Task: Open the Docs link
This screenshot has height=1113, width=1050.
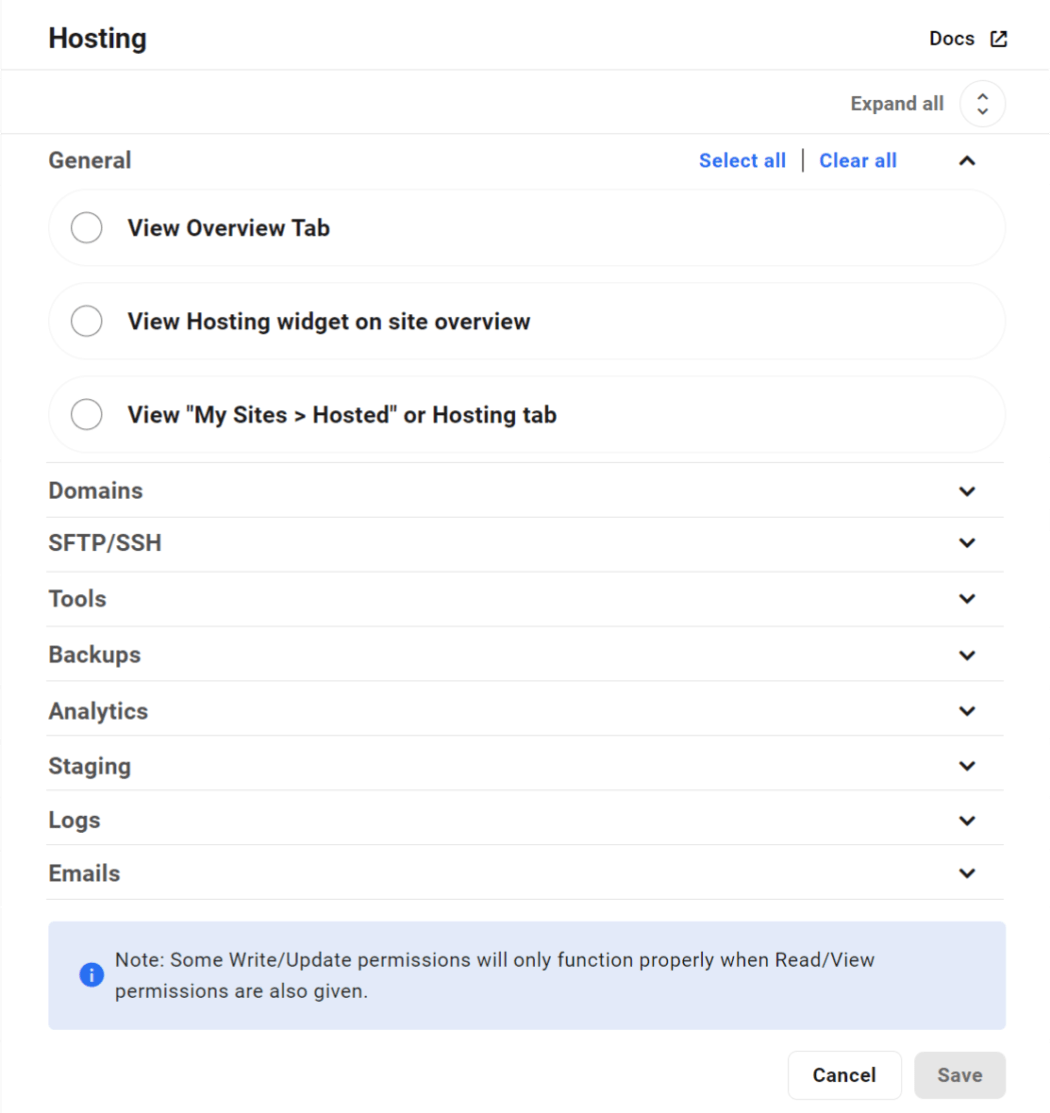Action: tap(951, 39)
